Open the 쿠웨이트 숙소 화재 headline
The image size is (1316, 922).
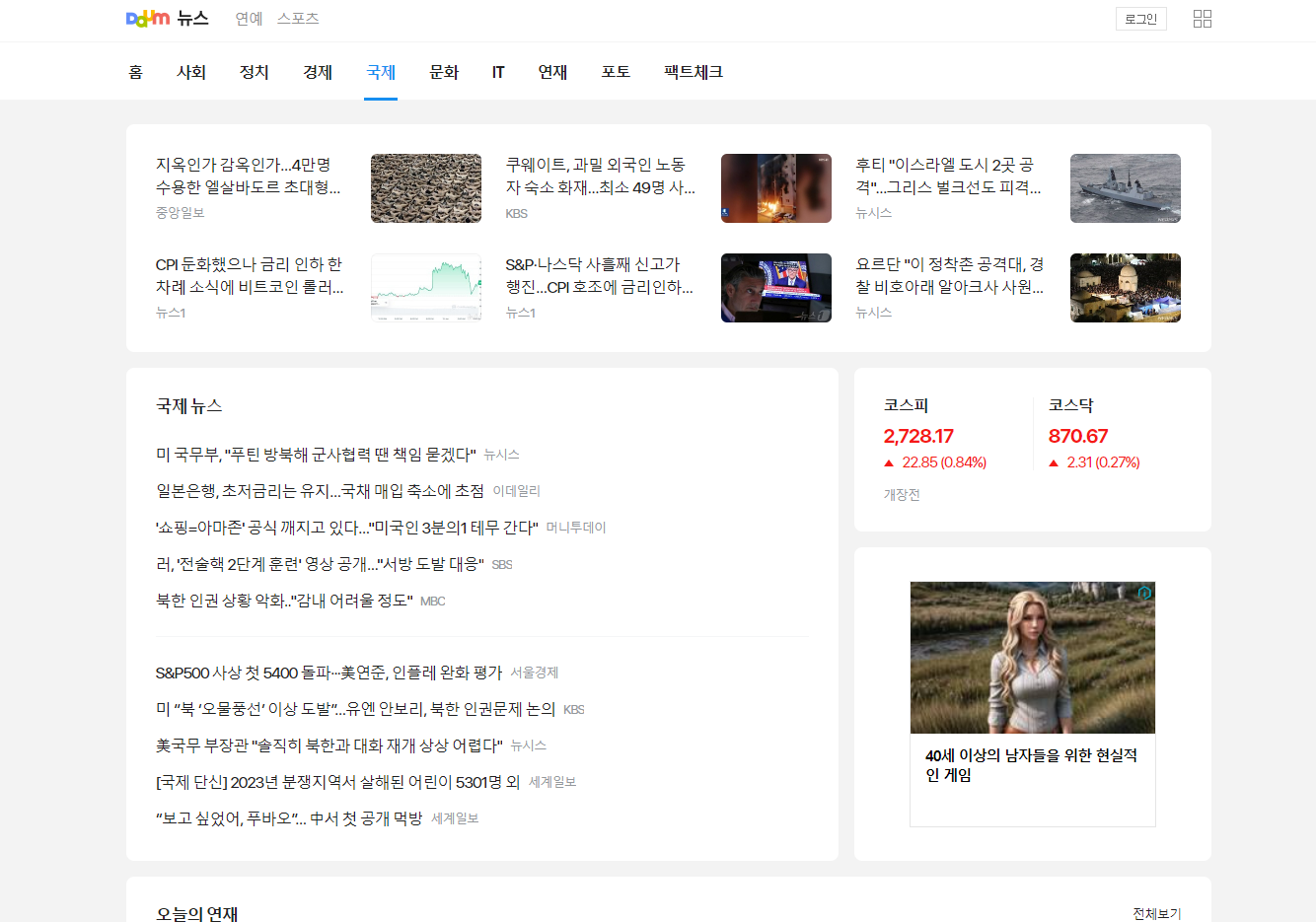601,176
